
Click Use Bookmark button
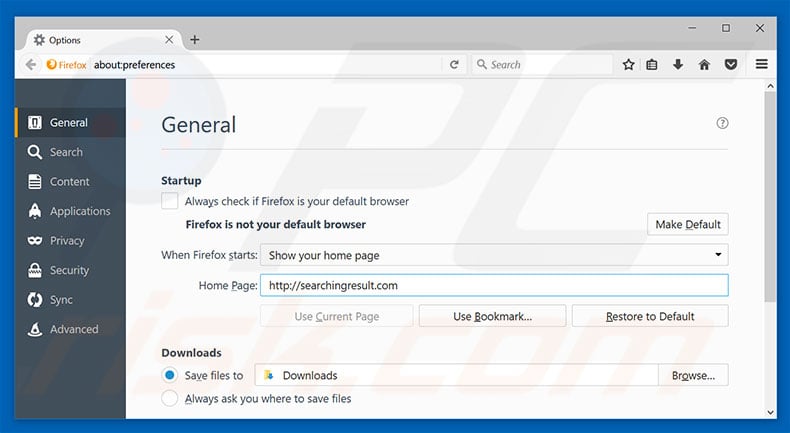[492, 316]
